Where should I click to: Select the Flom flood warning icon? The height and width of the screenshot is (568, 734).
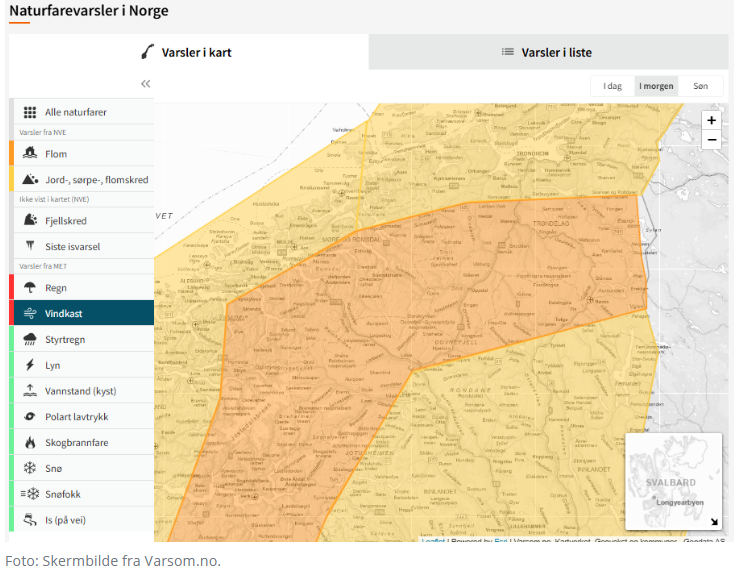pyautogui.click(x=30, y=154)
